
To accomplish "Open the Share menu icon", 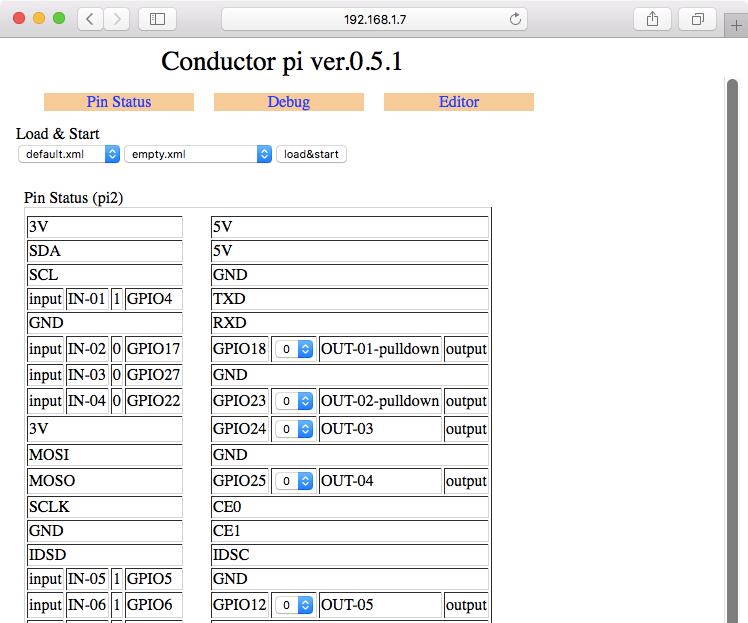I will pos(652,19).
